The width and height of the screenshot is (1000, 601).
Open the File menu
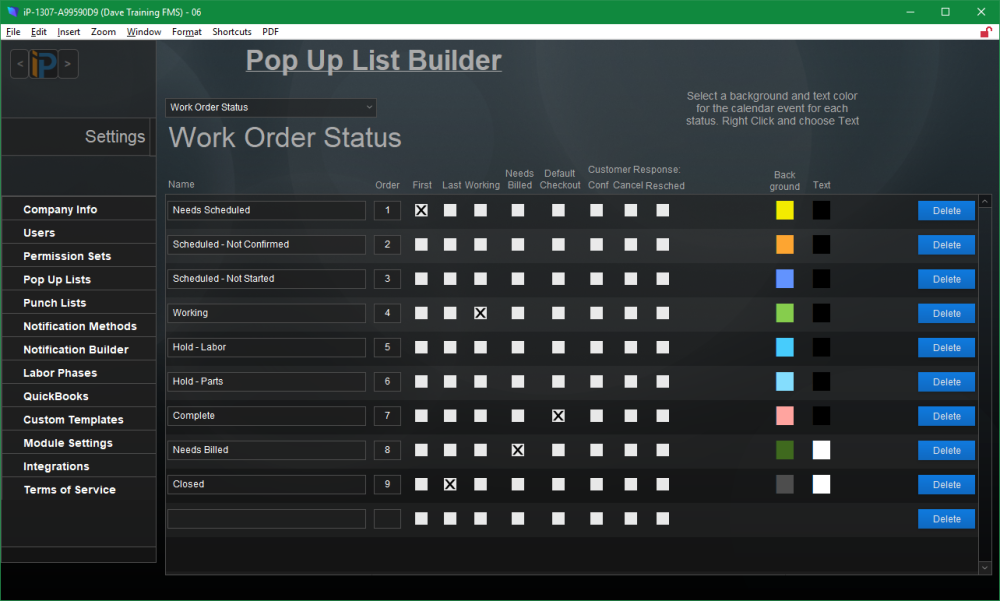(x=13, y=31)
